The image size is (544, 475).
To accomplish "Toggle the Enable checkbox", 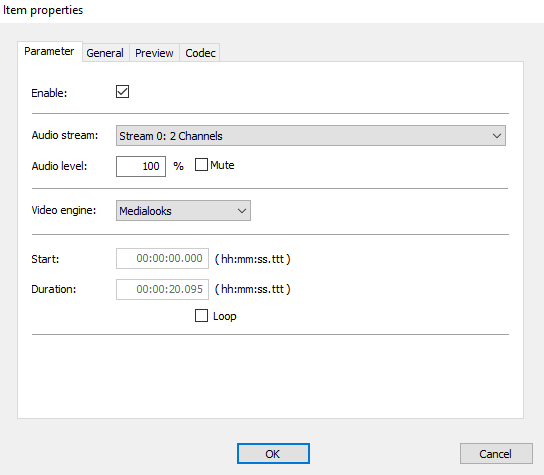I will click(x=122, y=92).
